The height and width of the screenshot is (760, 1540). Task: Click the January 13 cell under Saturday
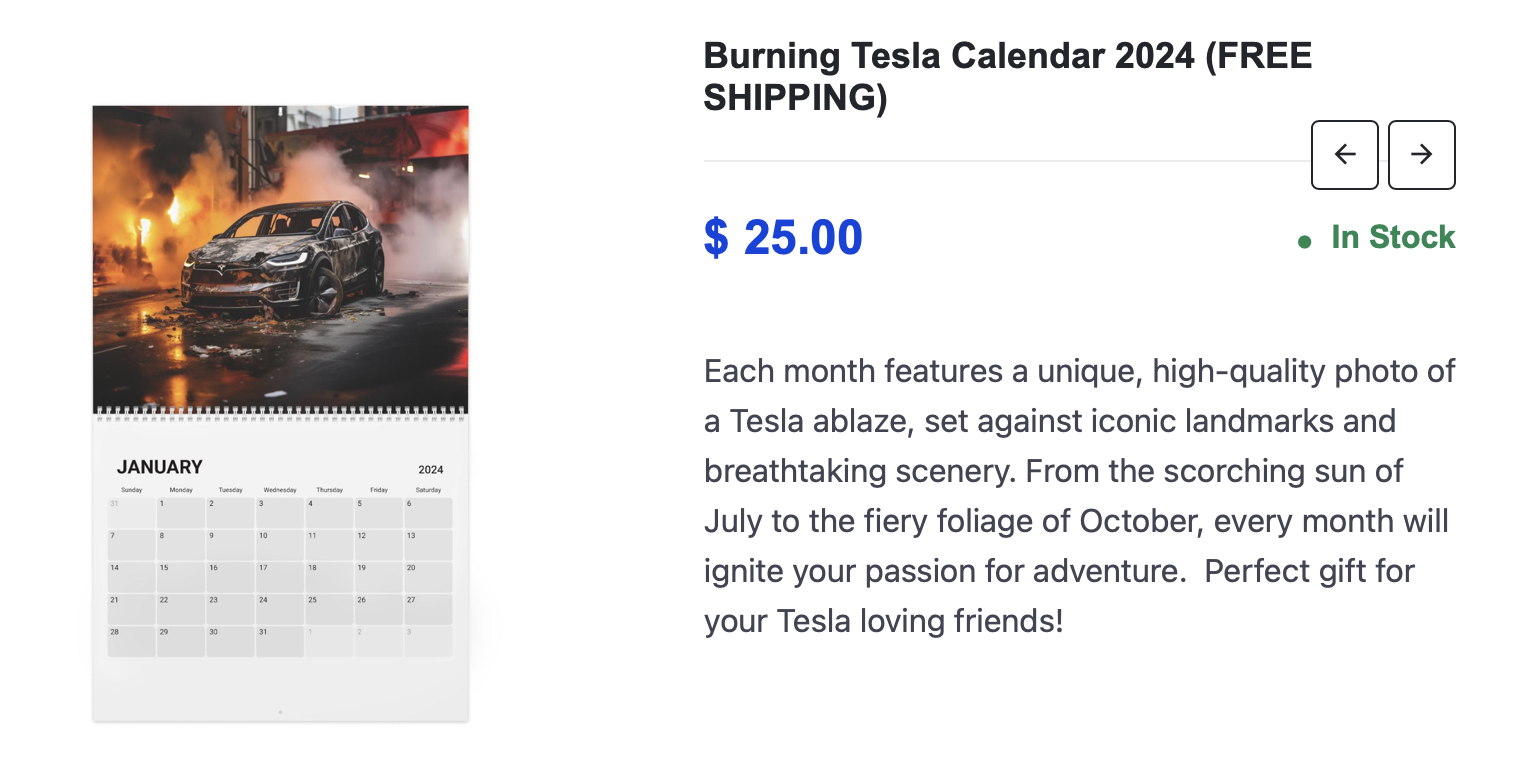tap(428, 545)
